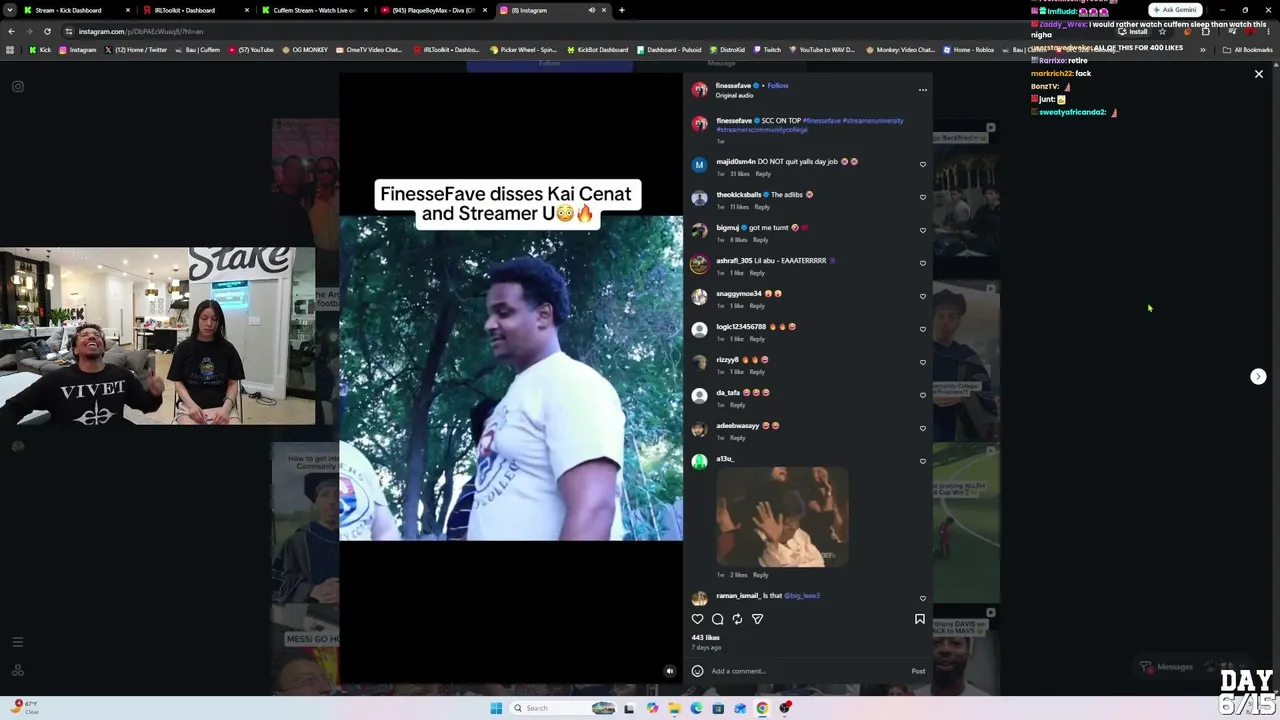The height and width of the screenshot is (720, 1280).
Task: Open Microsoft Store from the taskbar
Action: [x=718, y=708]
